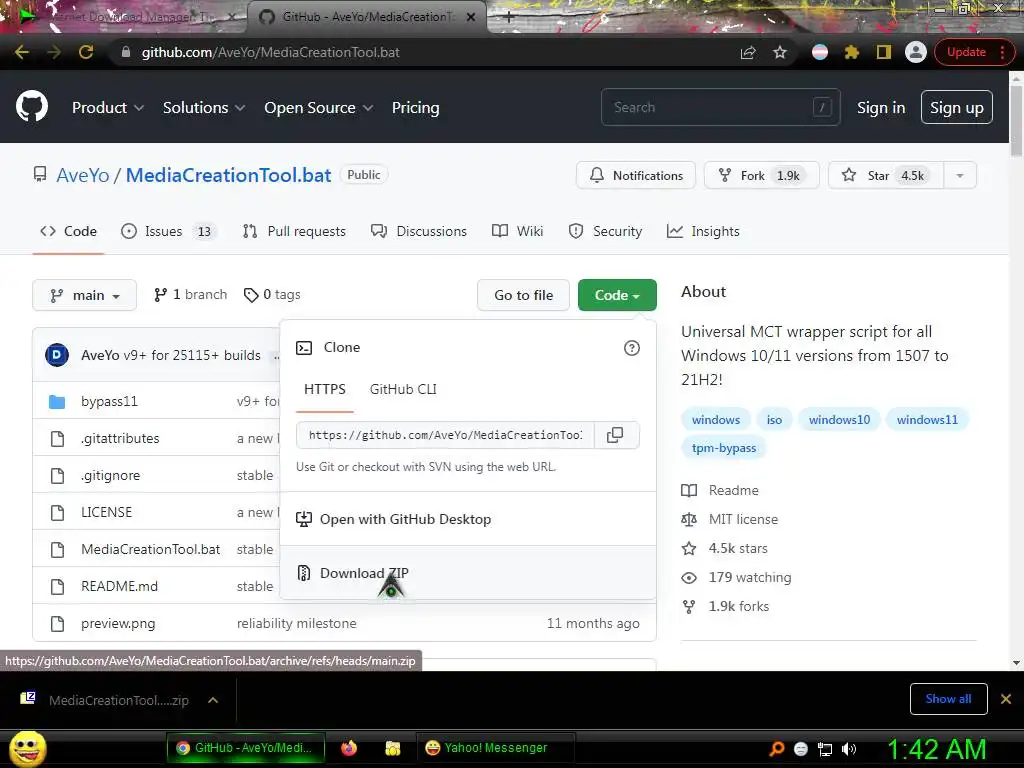The image size is (1024, 768).
Task: Open the windows11 topic tag
Action: pyautogui.click(x=927, y=420)
